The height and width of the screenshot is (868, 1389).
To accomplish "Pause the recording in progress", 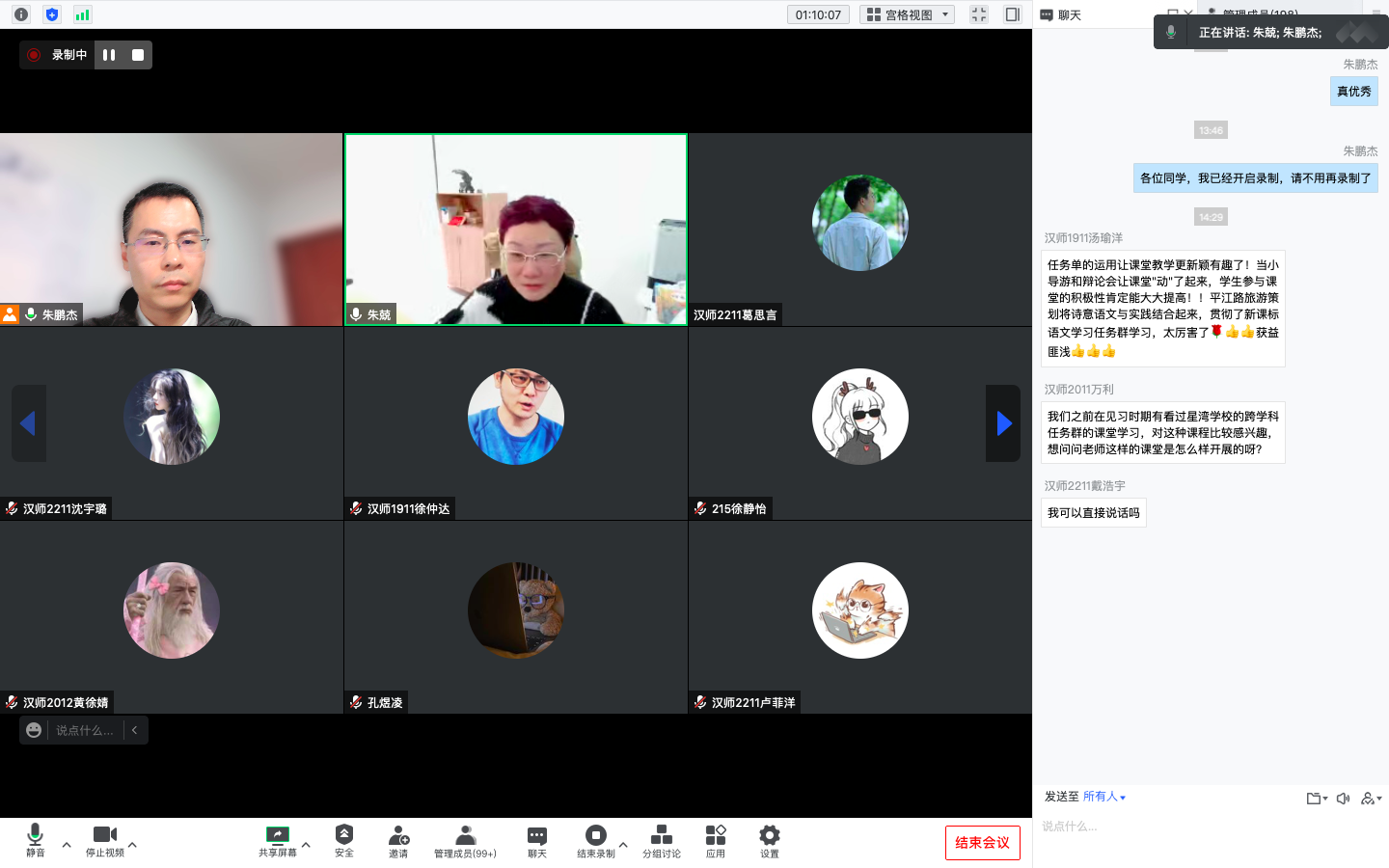I will point(109,55).
